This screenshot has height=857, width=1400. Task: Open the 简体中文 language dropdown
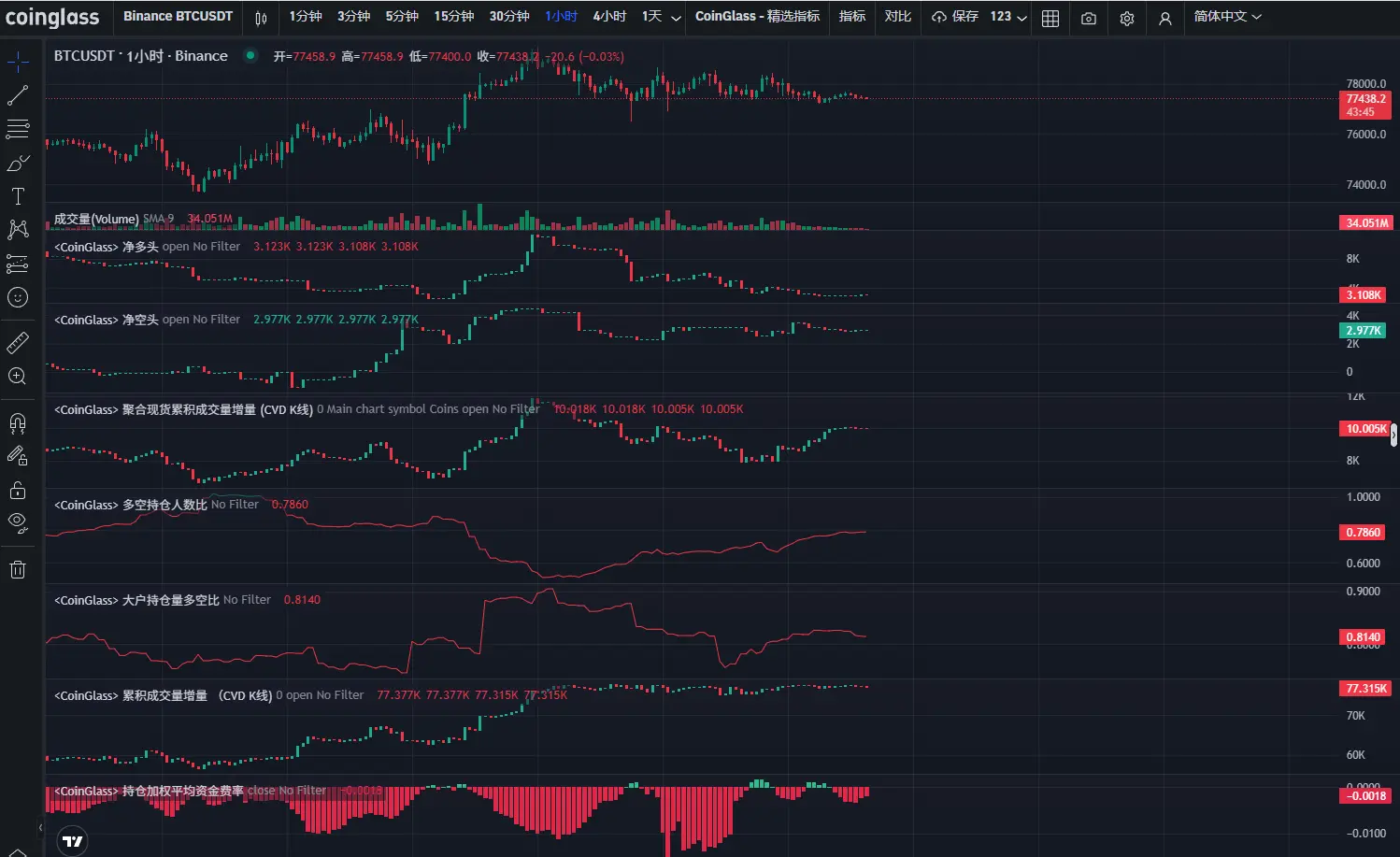[x=1227, y=17]
